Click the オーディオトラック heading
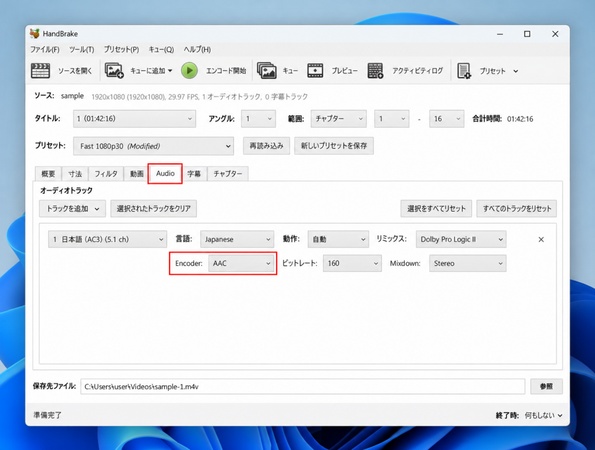 pyautogui.click(x=66, y=190)
